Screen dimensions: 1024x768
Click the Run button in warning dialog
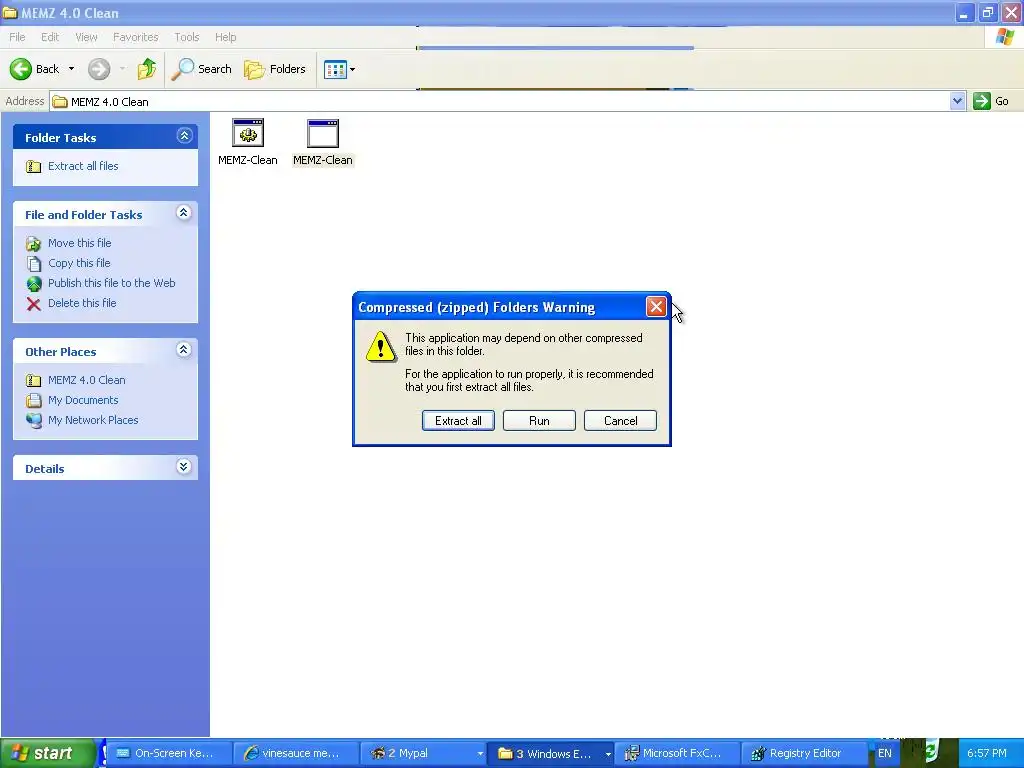click(539, 421)
